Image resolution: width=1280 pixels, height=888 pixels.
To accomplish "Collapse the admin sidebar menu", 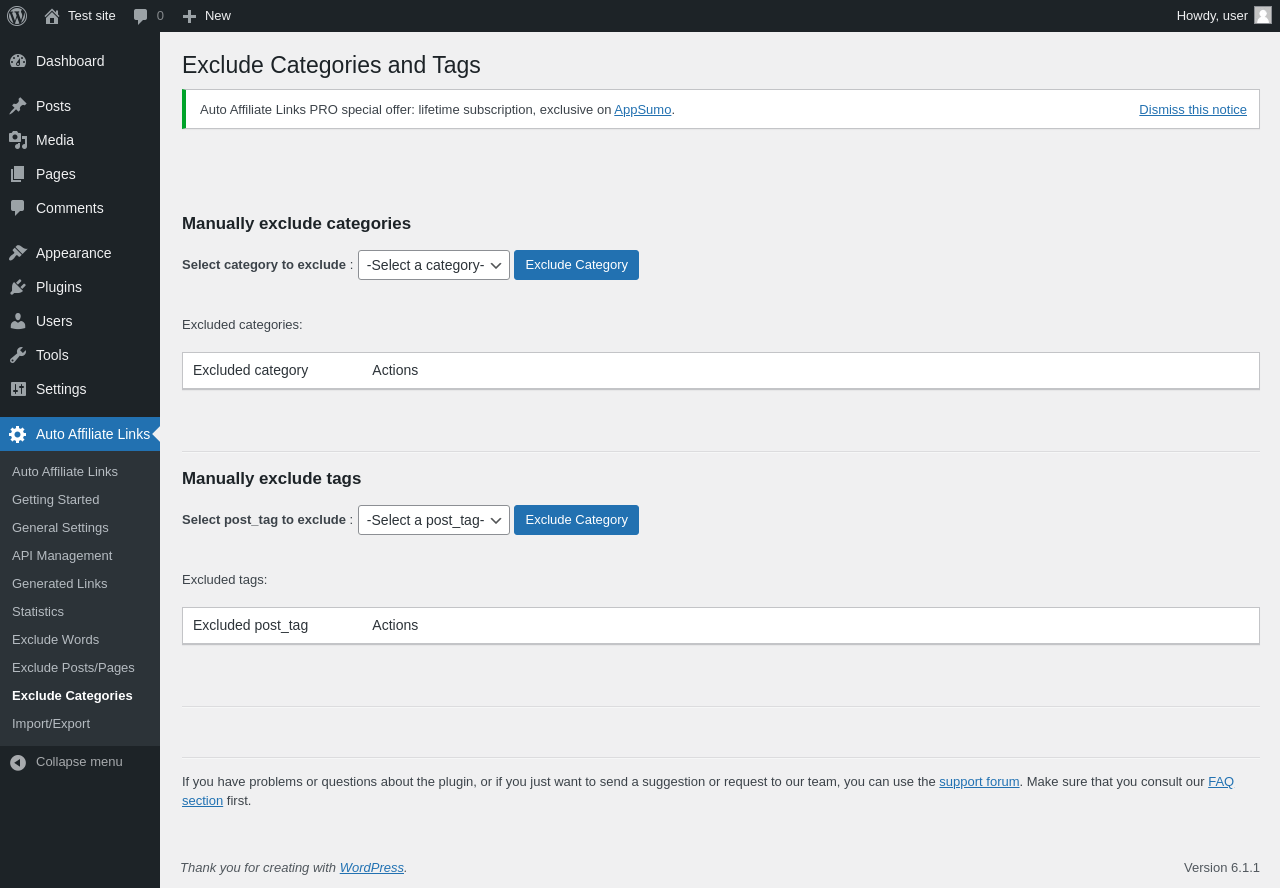I will [x=66, y=762].
